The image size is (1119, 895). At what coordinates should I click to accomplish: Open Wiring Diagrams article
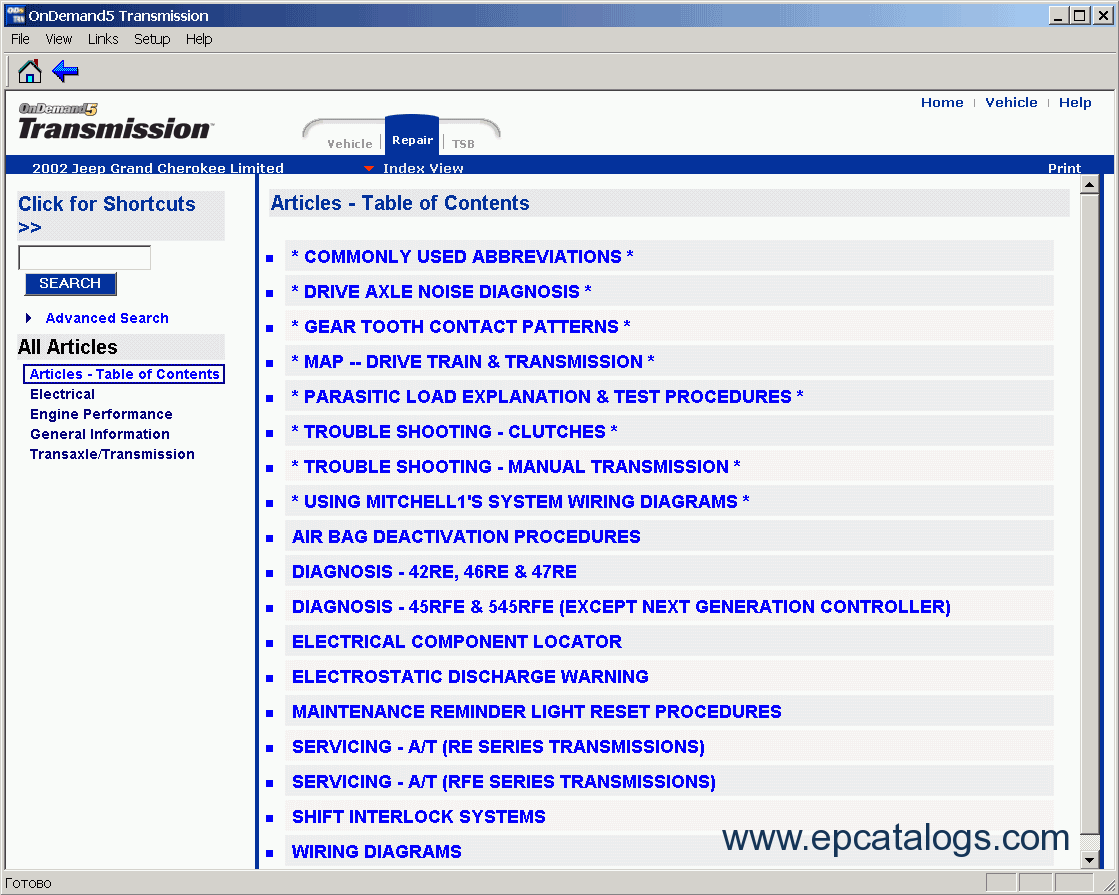coord(377,851)
